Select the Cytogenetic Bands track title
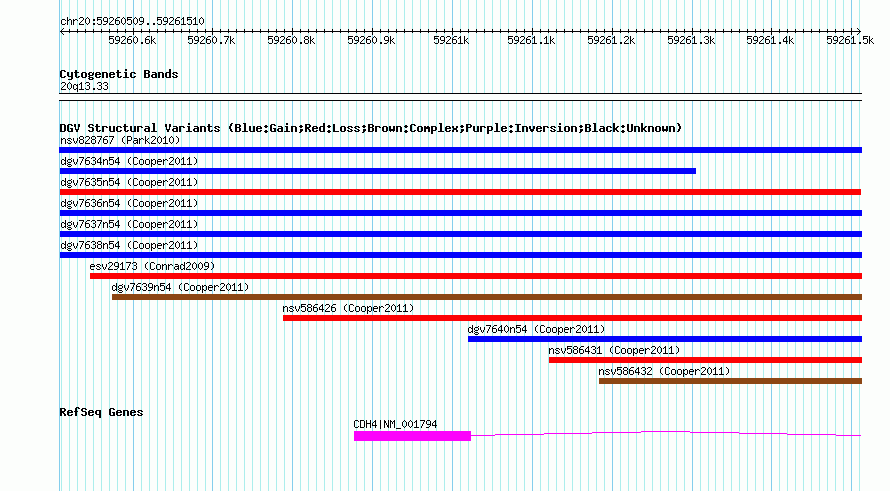890x491 pixels. tap(119, 74)
